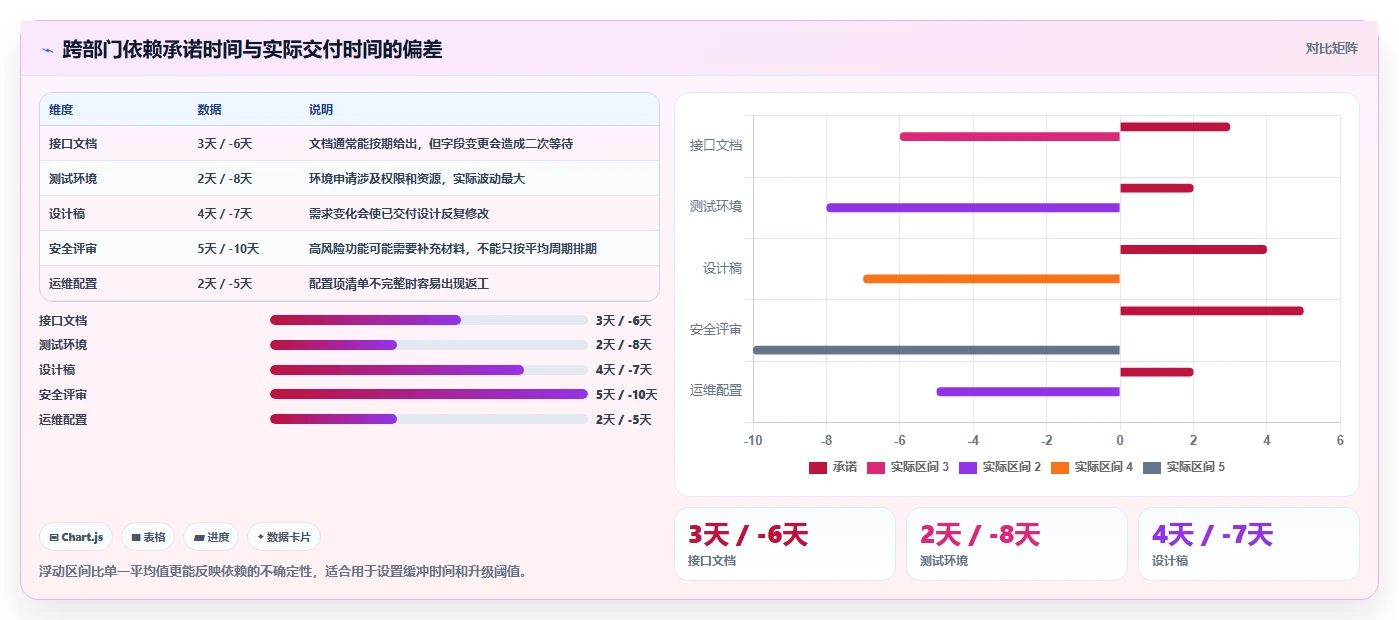Click the 安全评审 y-axis label in chart
Viewport: 1399px width, 620px height.
tap(716, 329)
